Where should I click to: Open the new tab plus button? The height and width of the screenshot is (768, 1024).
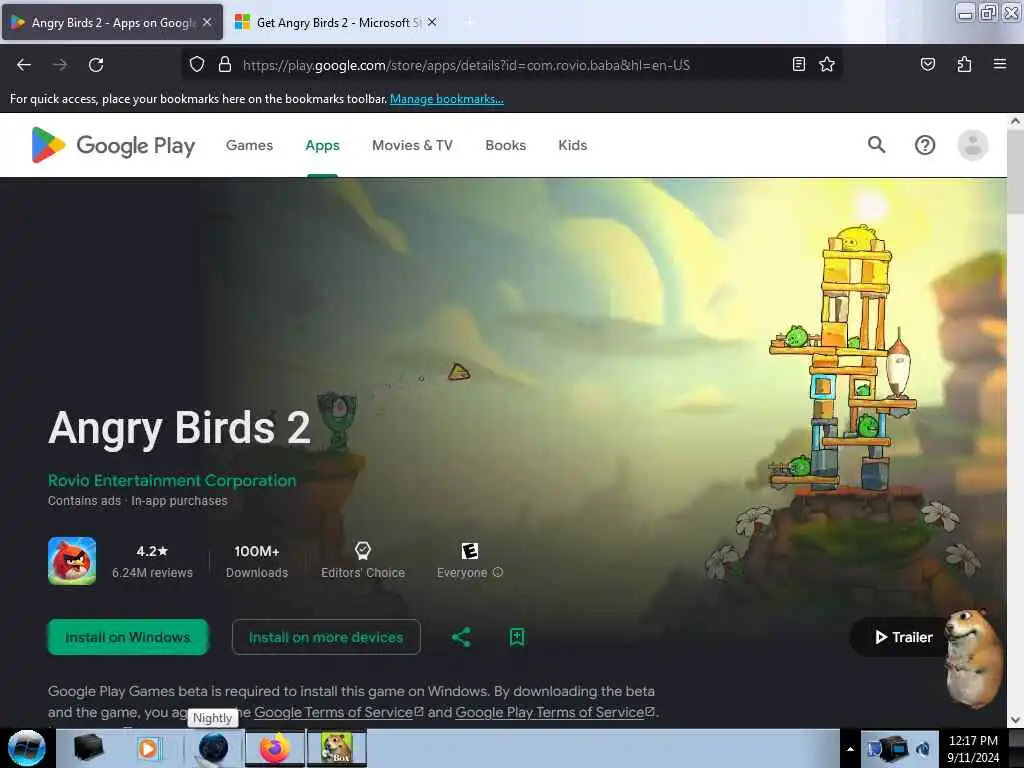468,22
